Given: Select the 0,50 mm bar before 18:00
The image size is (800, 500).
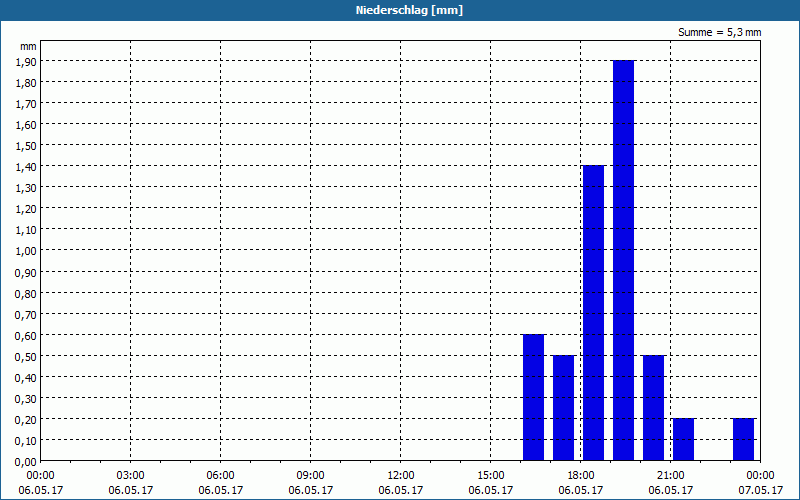Looking at the screenshot, I should coord(564,408).
